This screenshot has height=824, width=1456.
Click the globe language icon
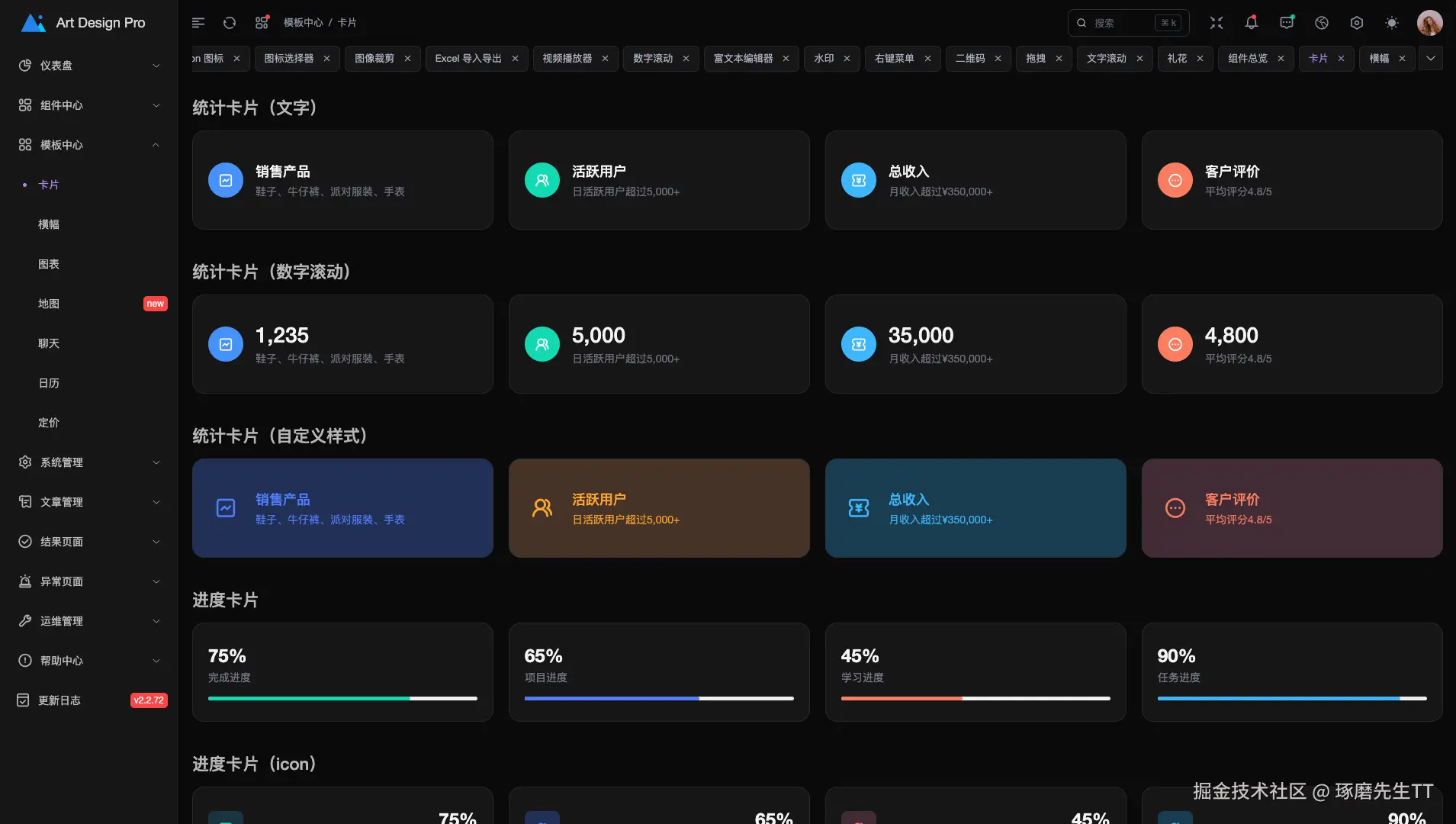(1322, 23)
